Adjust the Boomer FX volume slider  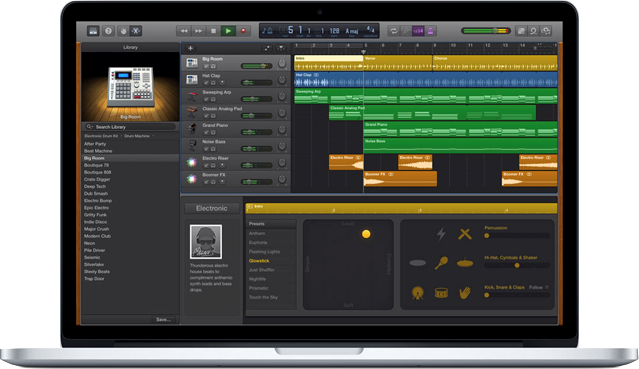point(257,182)
